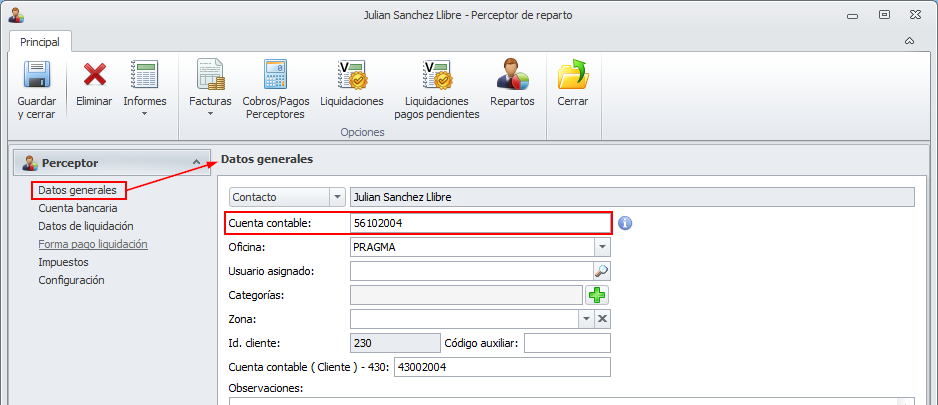Click the Cuenta contable field 56102004

click(x=480, y=223)
